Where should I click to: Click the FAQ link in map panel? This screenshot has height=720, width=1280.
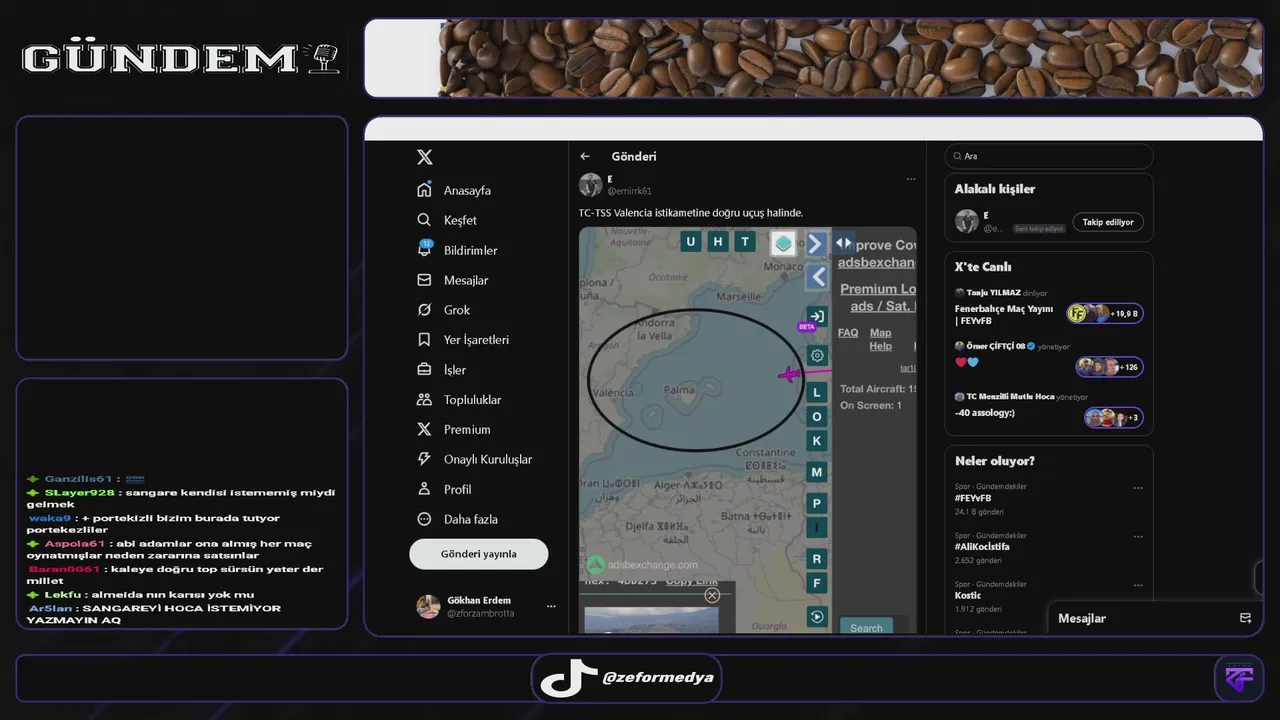(848, 333)
